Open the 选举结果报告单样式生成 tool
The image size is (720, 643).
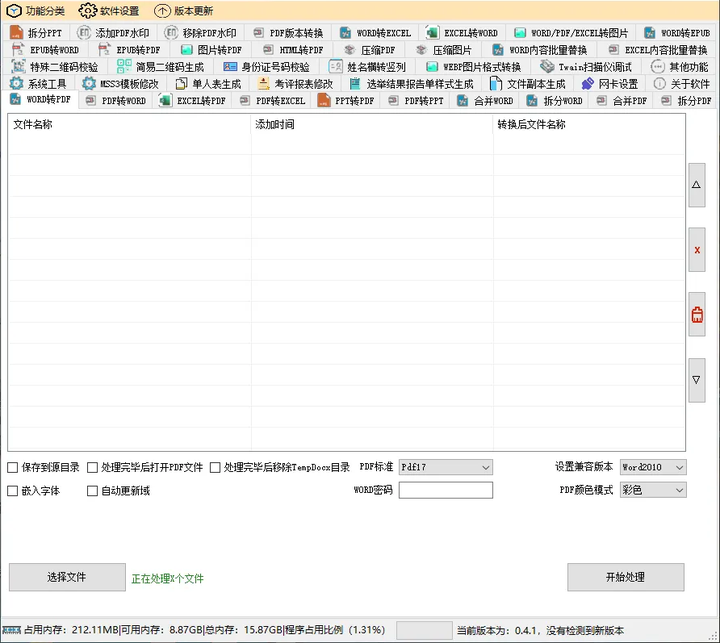coord(411,84)
